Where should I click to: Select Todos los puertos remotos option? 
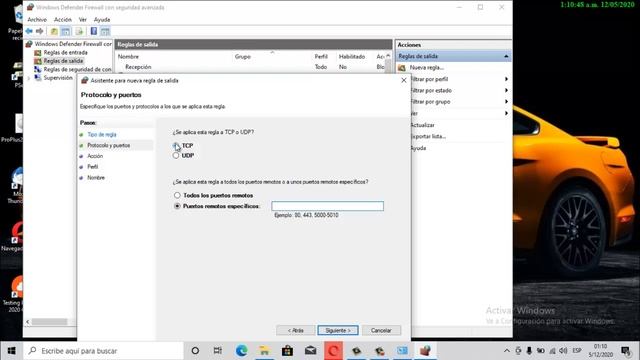pos(177,196)
